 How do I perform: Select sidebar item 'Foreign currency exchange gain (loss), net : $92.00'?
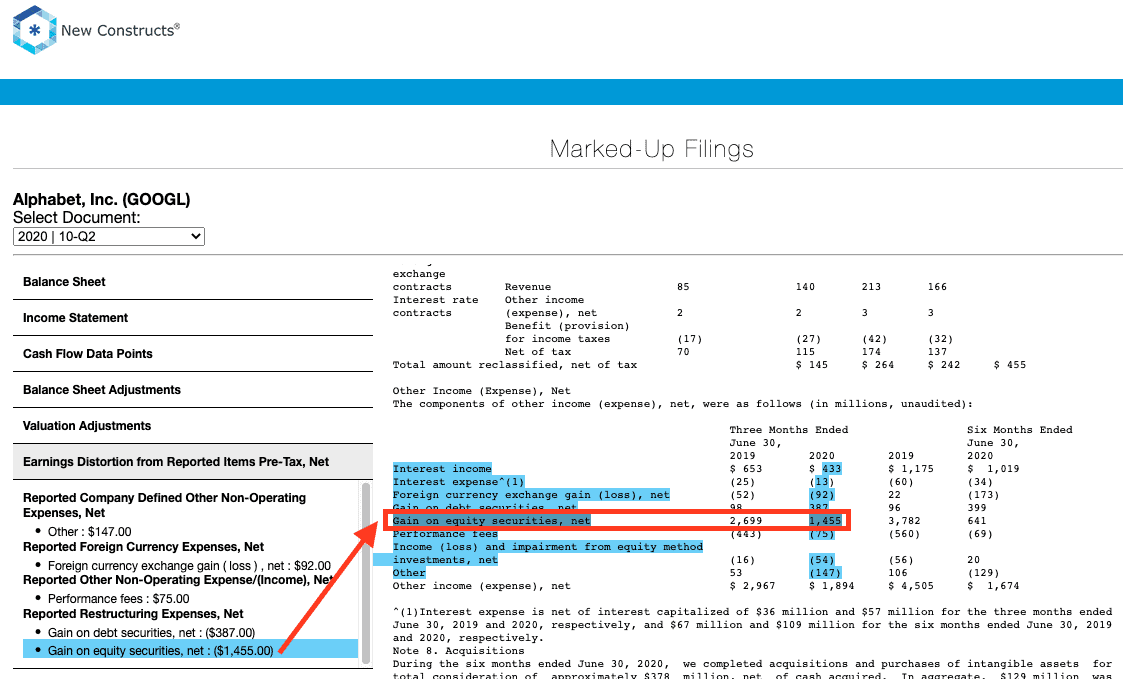click(189, 566)
